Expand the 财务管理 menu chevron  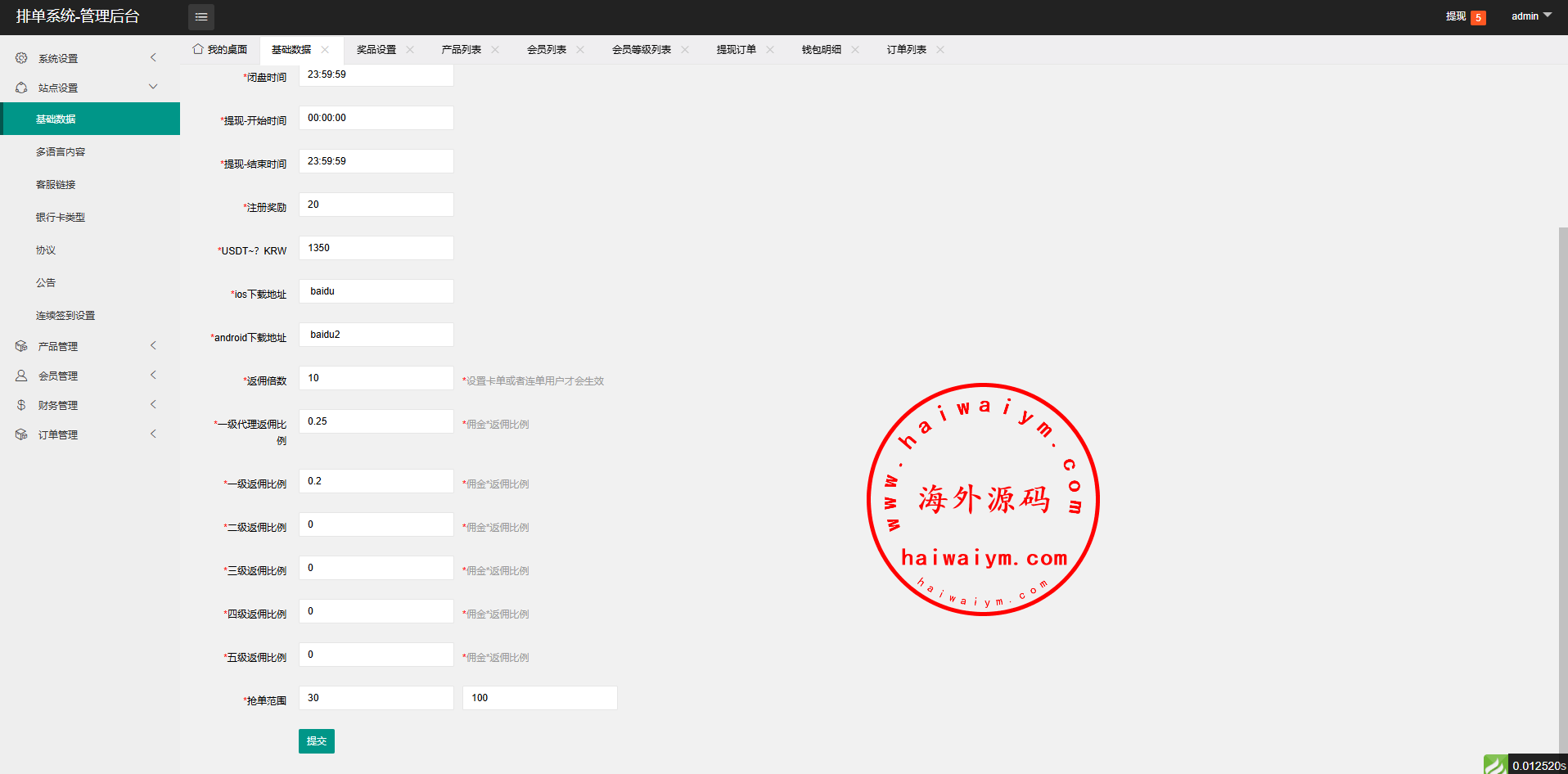tap(153, 404)
